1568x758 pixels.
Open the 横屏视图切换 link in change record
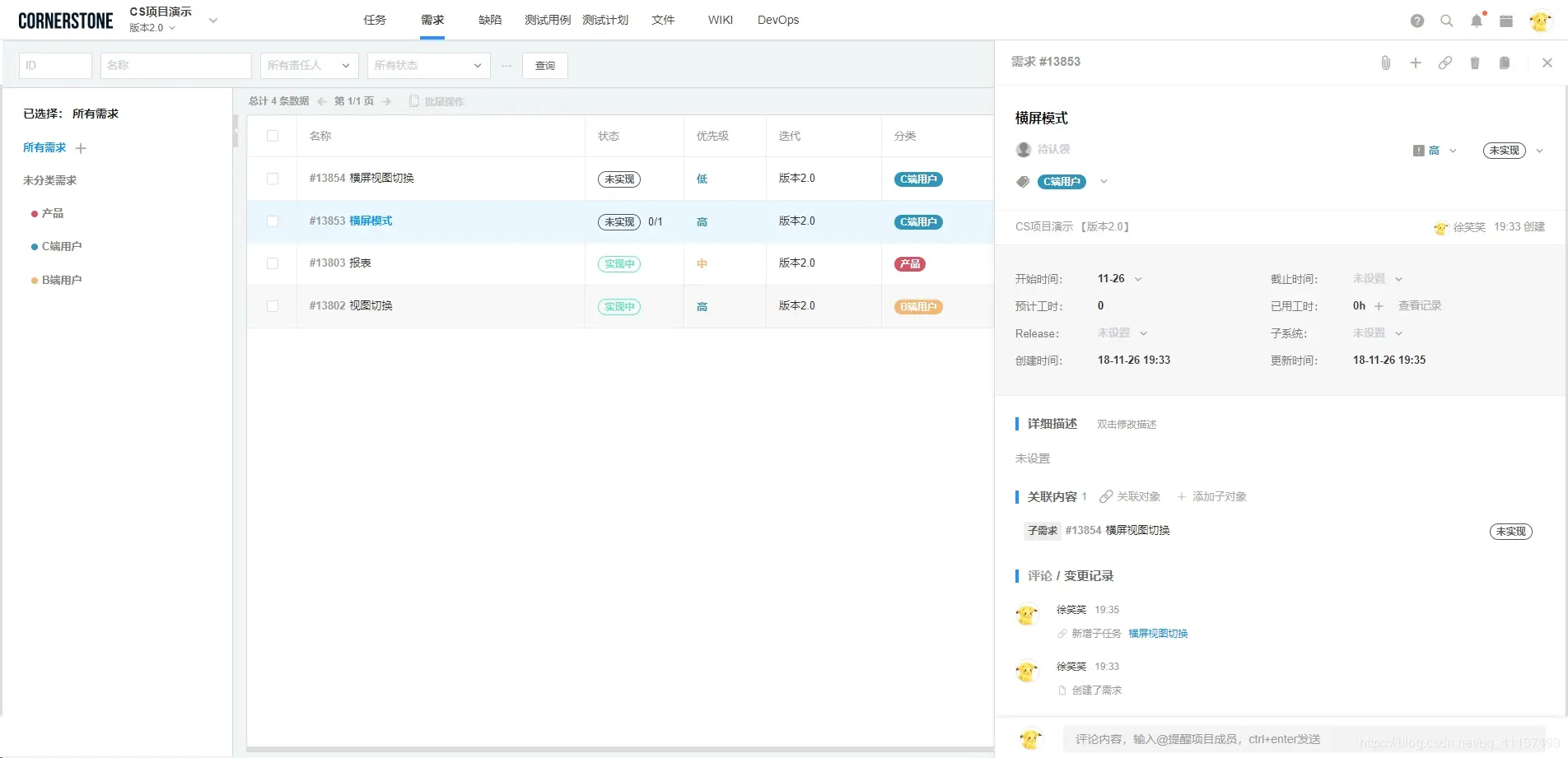1158,634
